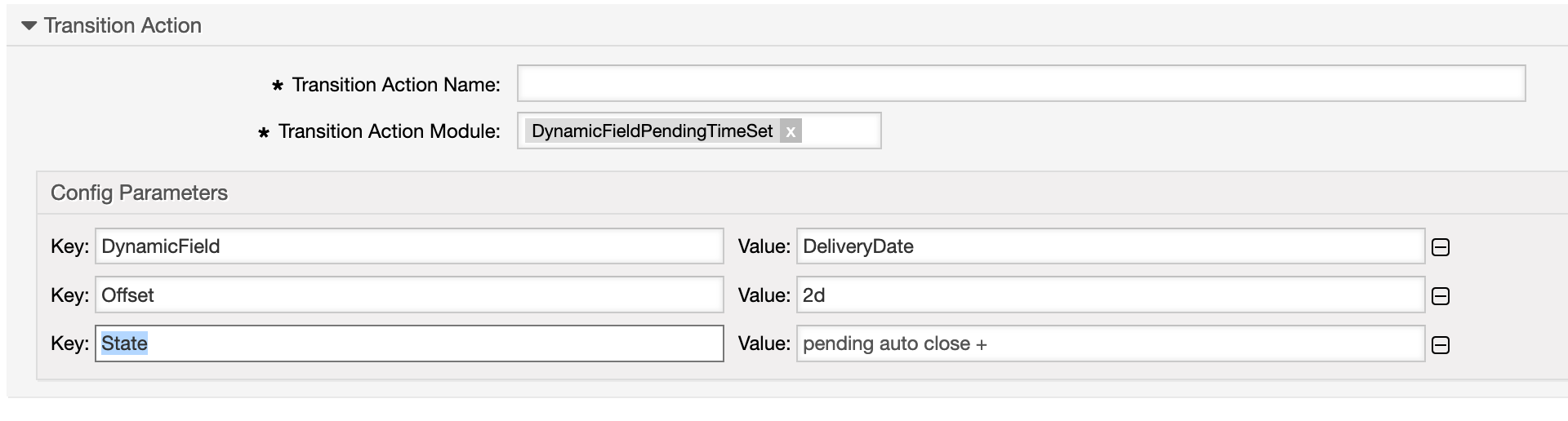1568x421 pixels.
Task: Open the Transition Action Module dropdown
Action: point(841,131)
